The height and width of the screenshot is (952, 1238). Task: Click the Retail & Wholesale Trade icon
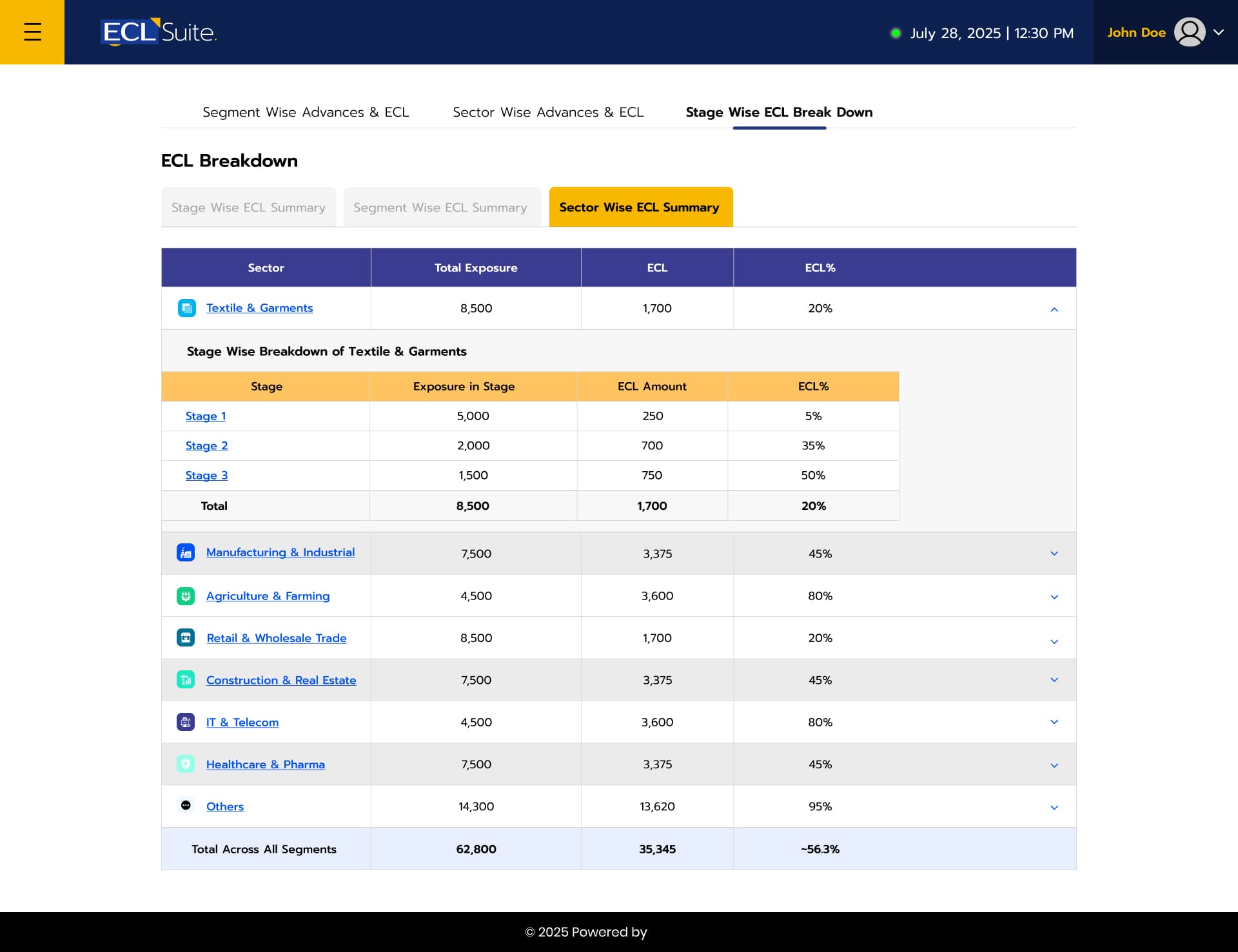coord(186,638)
